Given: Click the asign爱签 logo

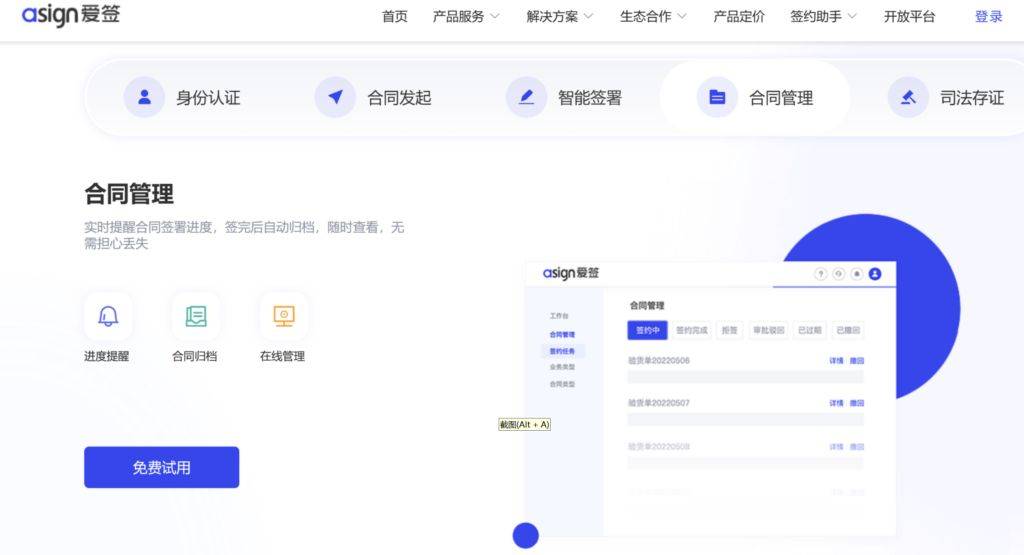Looking at the screenshot, I should coord(71,16).
